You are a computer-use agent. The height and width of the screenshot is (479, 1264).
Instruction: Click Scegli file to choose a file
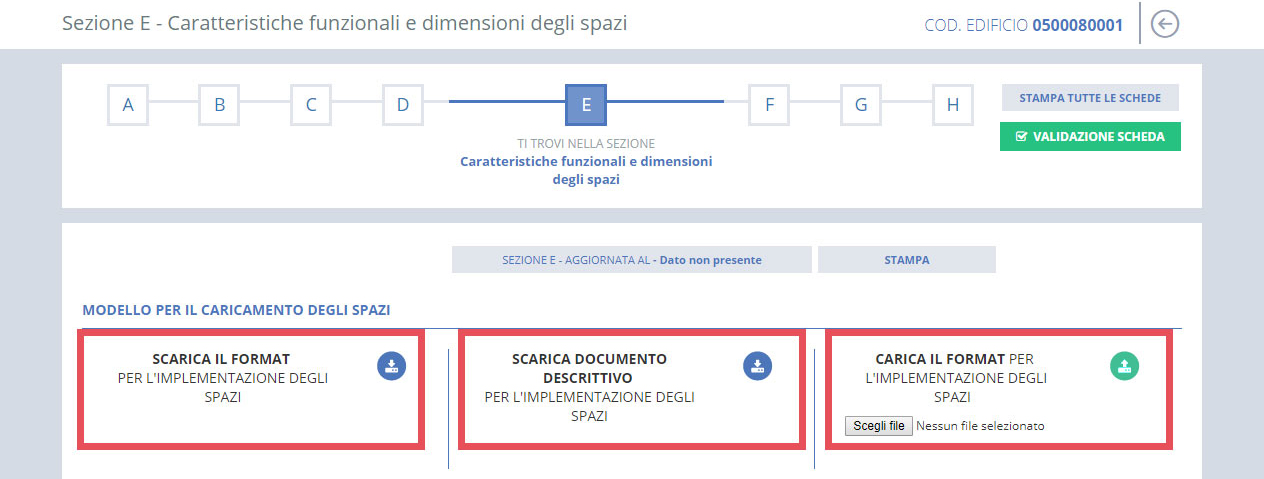[x=879, y=426]
